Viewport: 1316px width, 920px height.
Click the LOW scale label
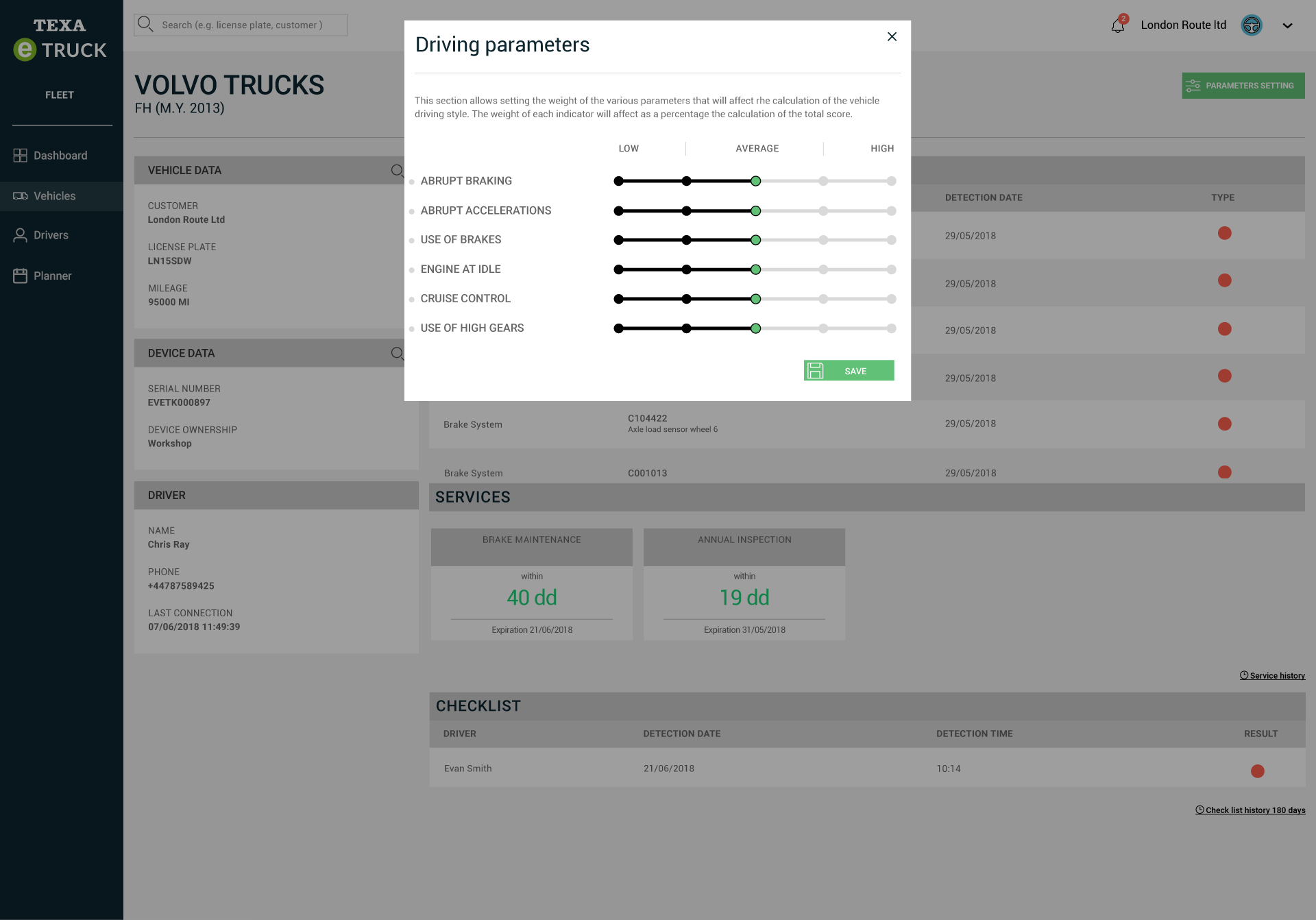629,148
